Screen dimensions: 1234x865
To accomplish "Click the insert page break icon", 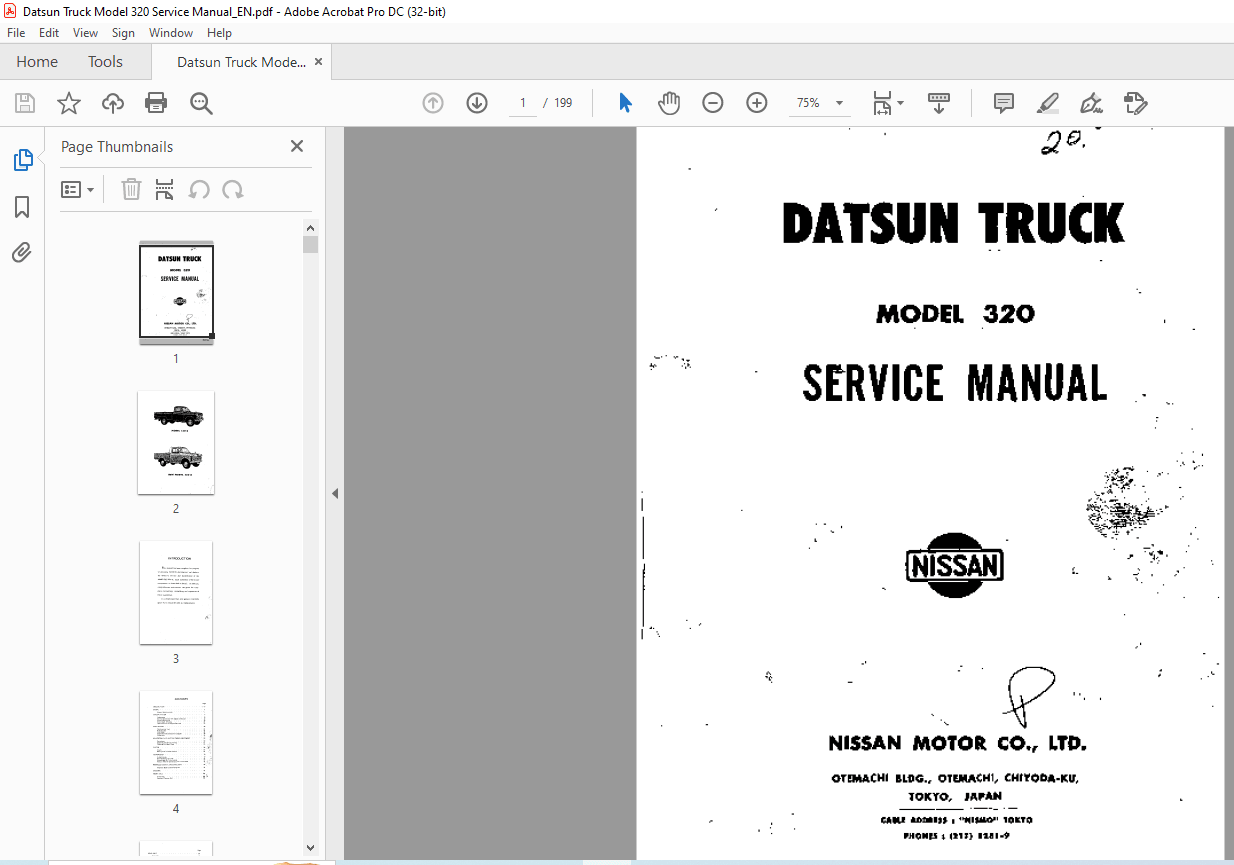I will 165,189.
